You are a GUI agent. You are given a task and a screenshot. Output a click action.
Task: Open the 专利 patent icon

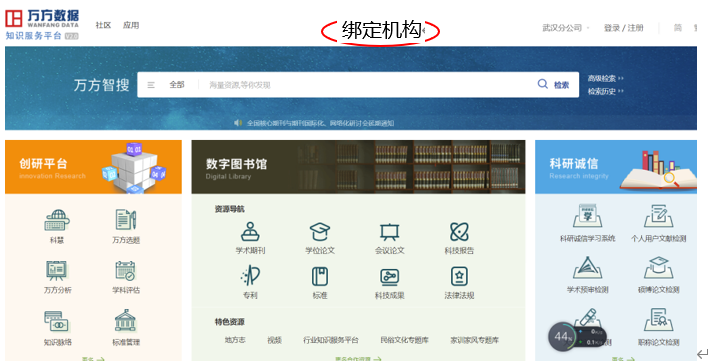[250, 276]
